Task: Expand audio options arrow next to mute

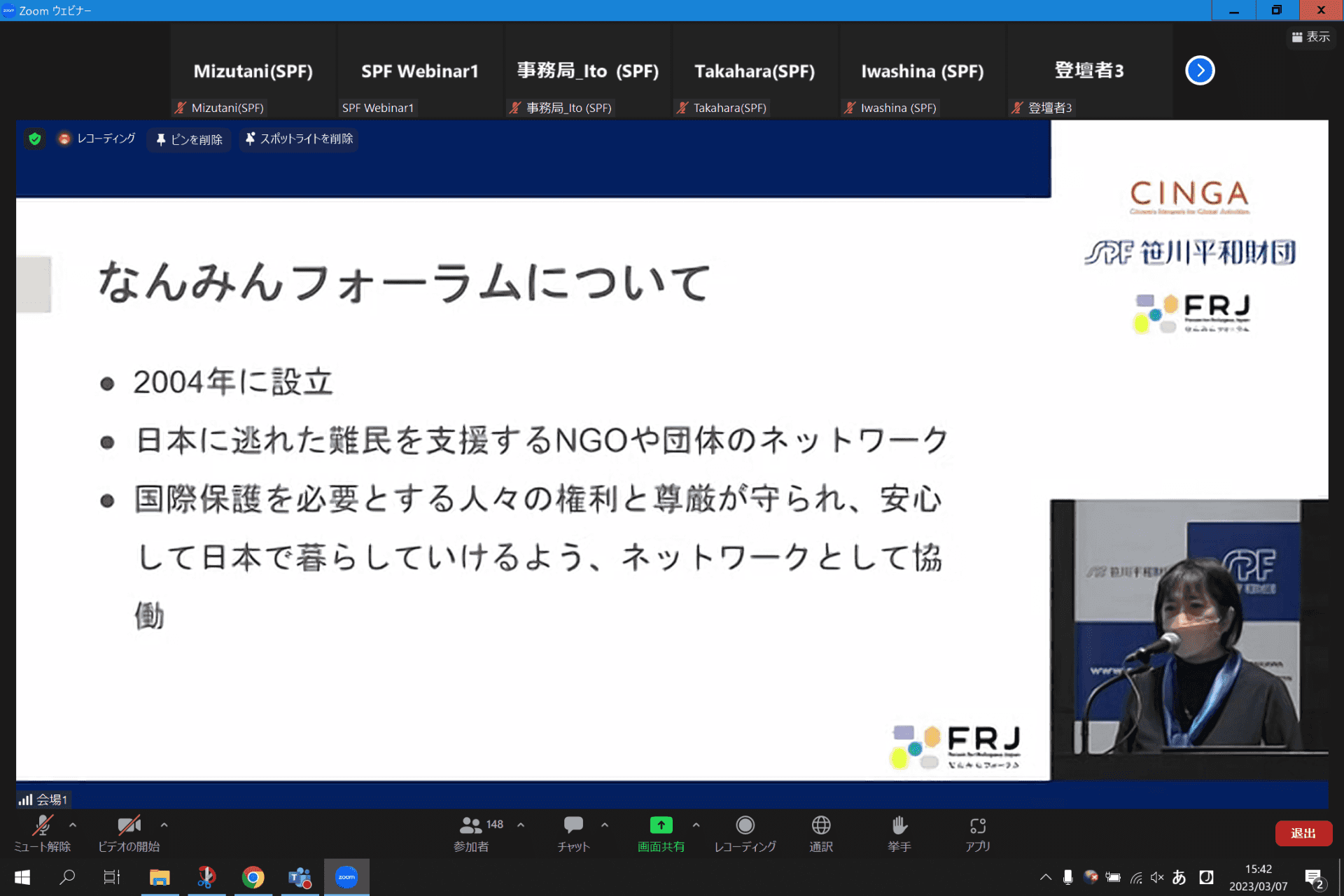Action: pos(73,825)
